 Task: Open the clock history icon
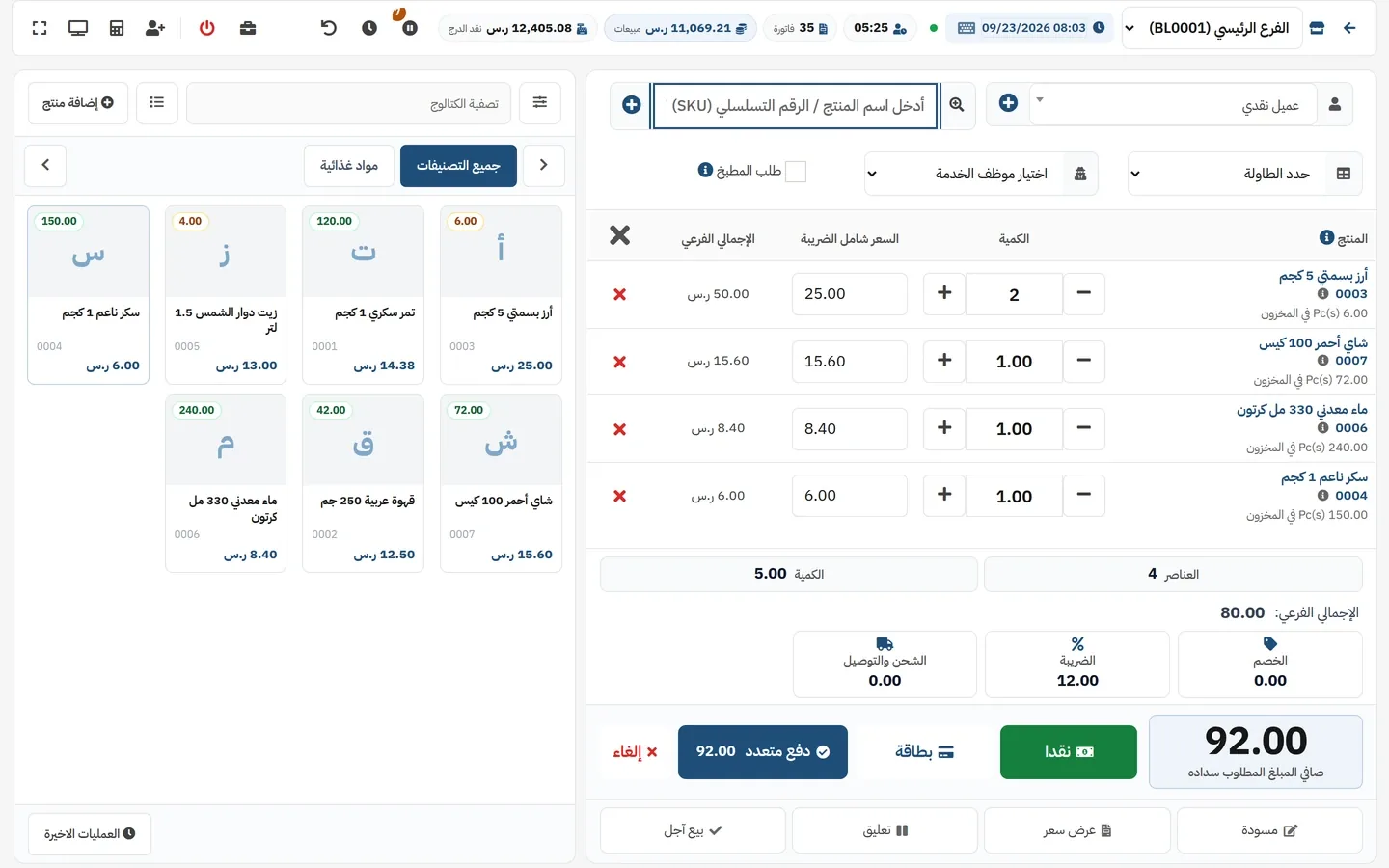369,28
